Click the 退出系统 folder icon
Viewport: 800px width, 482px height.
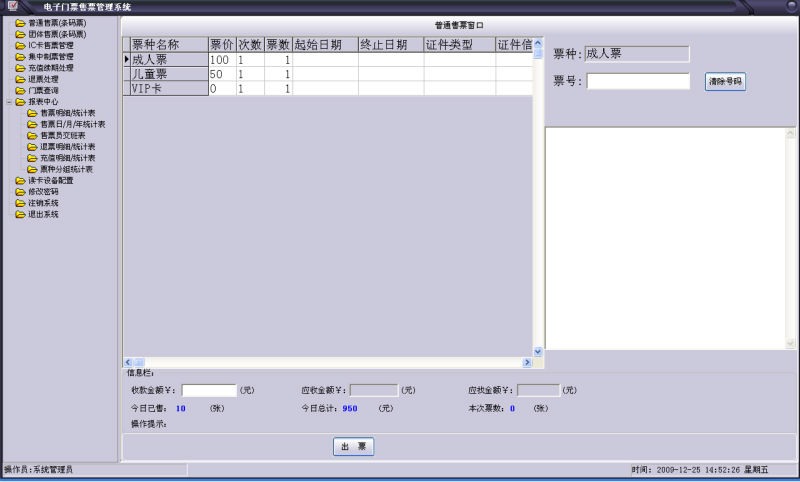click(20, 214)
